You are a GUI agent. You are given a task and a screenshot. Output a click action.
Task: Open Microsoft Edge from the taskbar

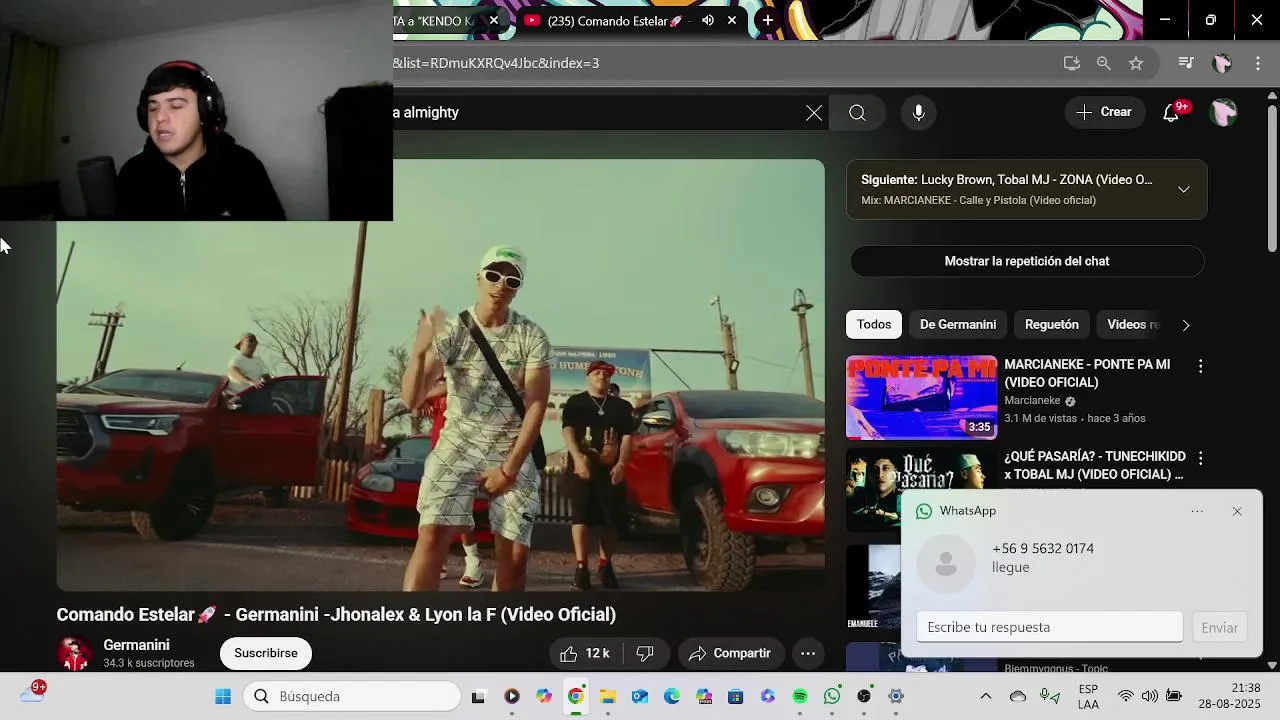pyautogui.click(x=672, y=696)
